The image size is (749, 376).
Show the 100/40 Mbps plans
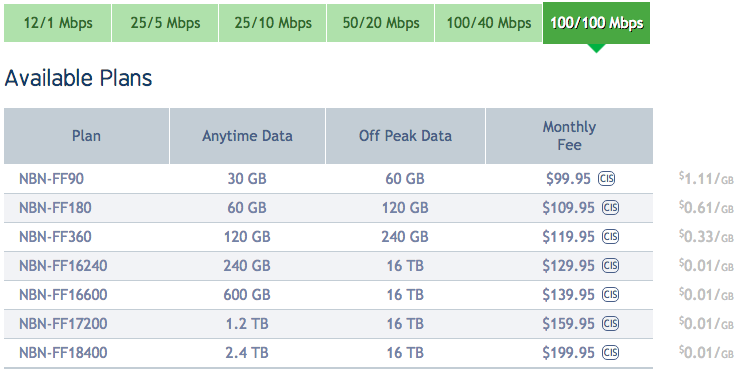tap(489, 23)
